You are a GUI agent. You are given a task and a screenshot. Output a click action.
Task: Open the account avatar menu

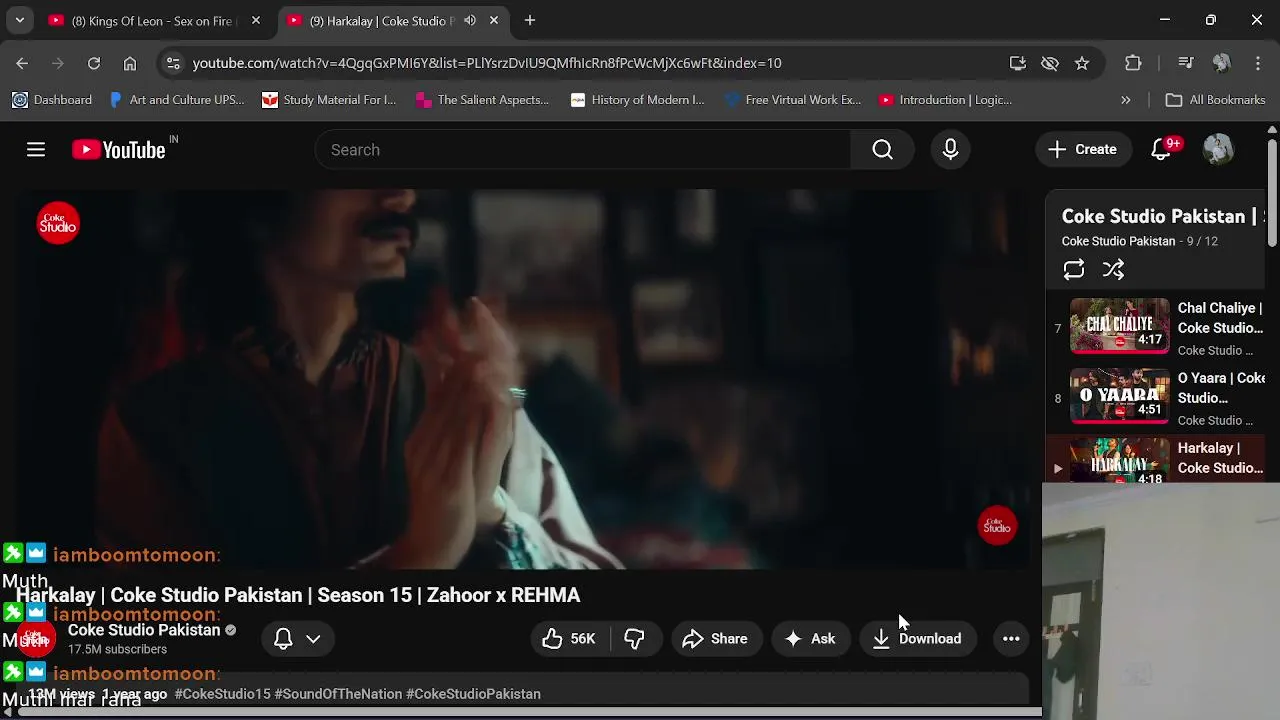(x=1218, y=150)
